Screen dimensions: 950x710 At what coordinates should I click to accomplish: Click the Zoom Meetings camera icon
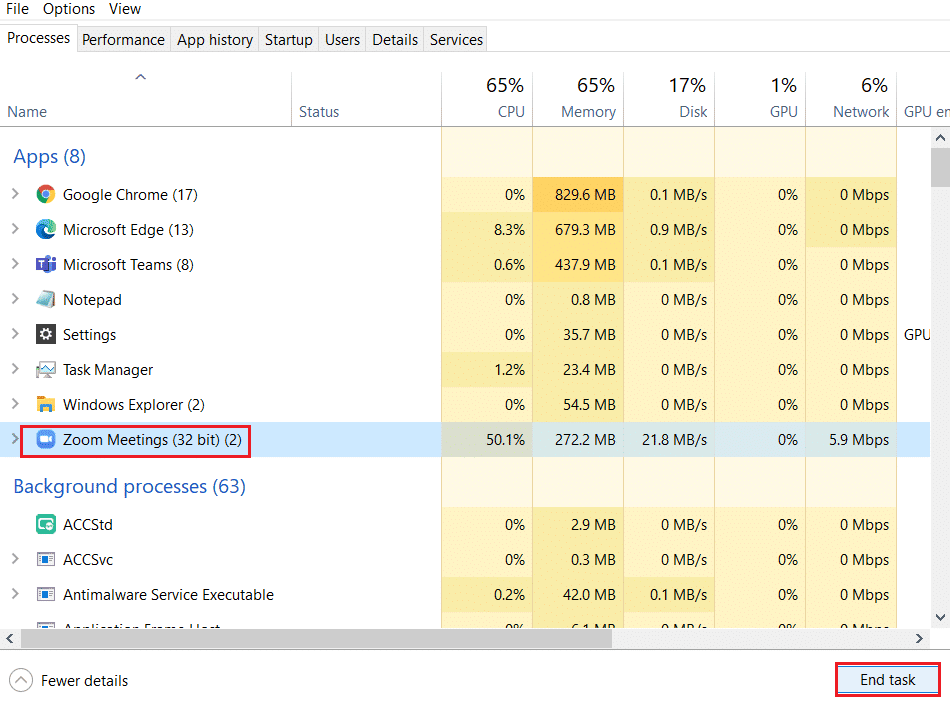pyautogui.click(x=46, y=439)
